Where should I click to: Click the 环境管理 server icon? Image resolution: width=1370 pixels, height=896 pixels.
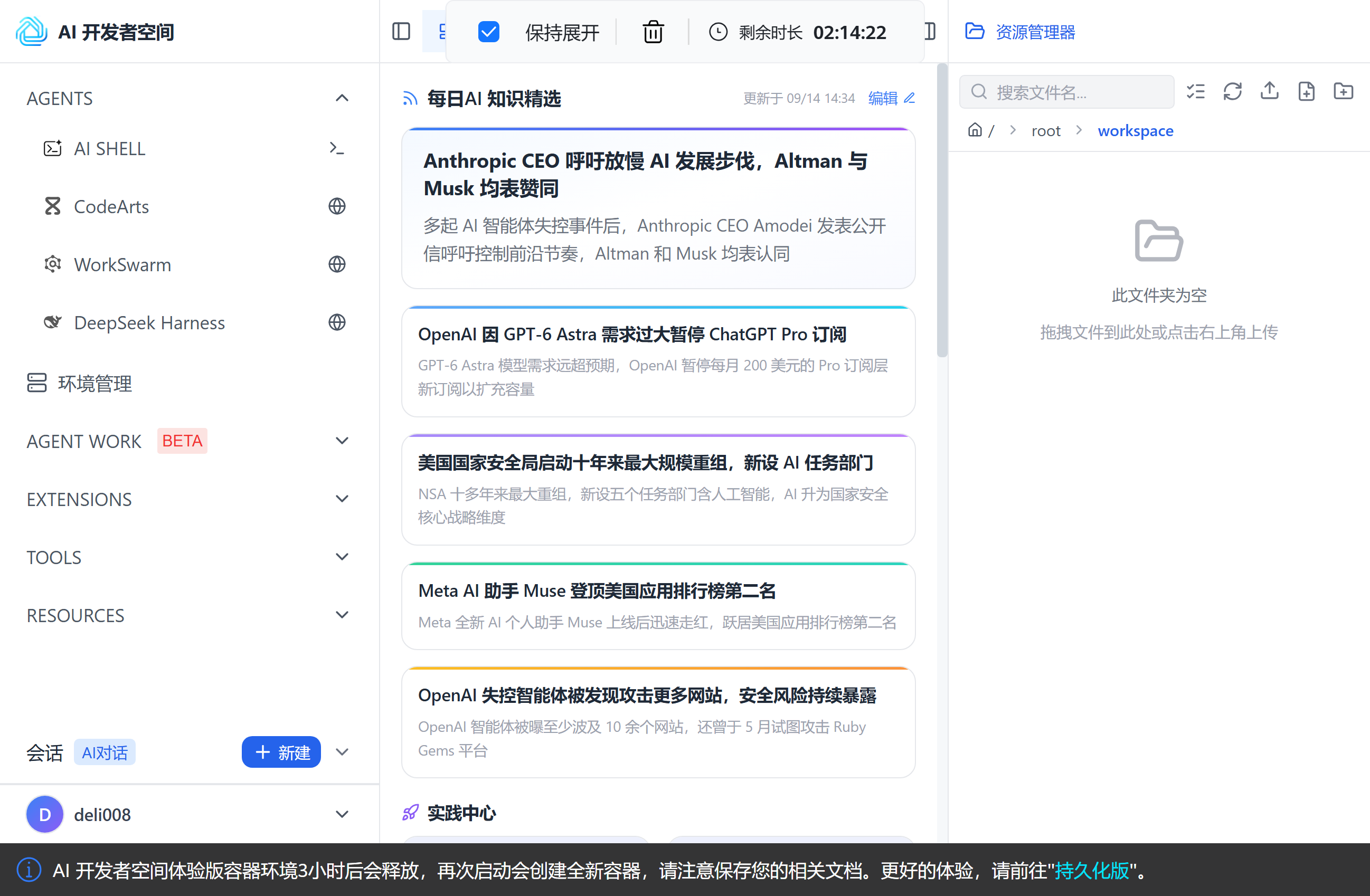click(37, 383)
